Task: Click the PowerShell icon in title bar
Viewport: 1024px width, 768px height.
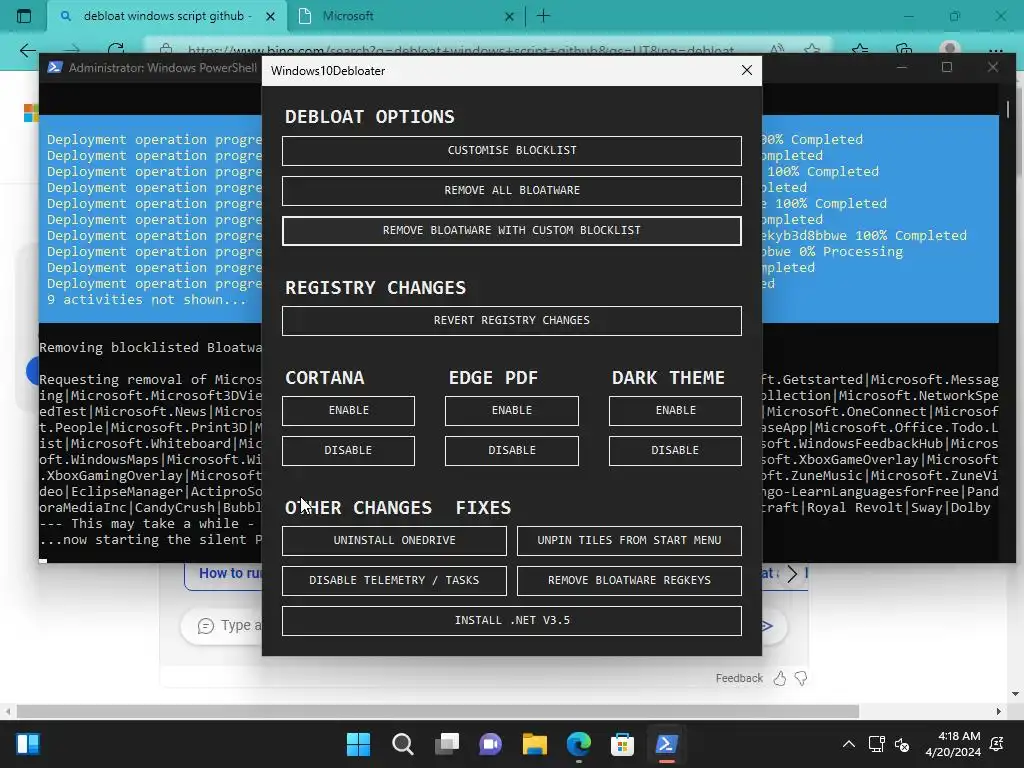Action: [55, 67]
